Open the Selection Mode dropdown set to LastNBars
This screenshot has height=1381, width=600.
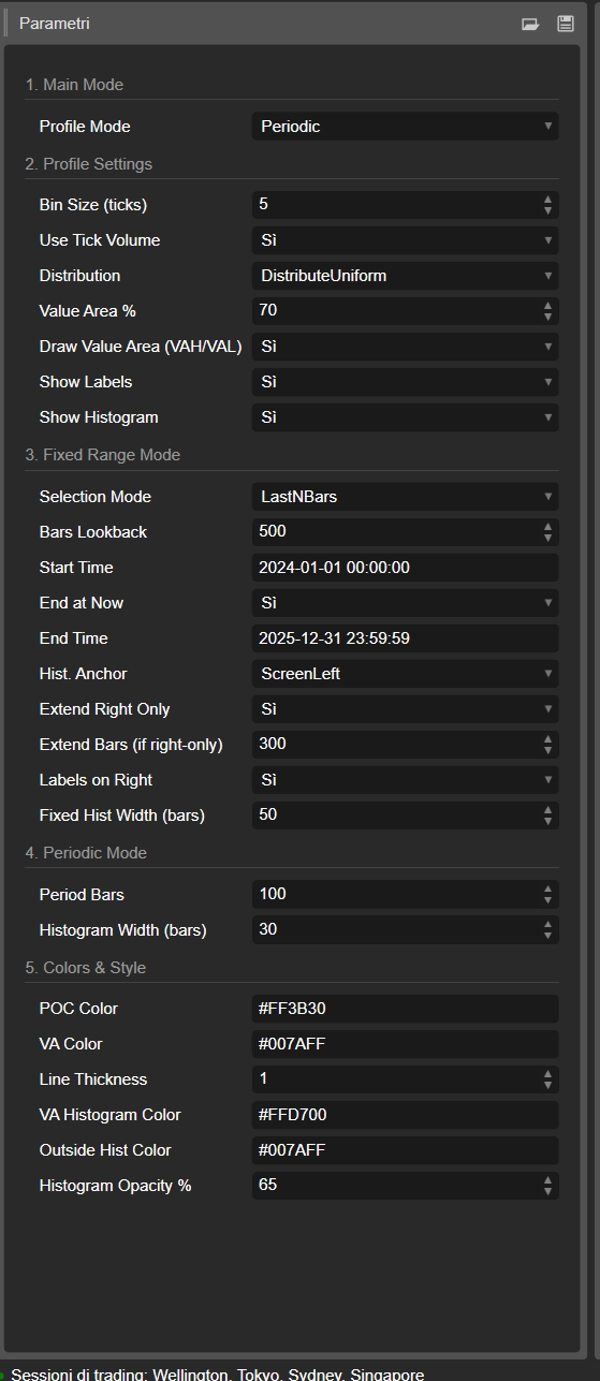pyautogui.click(x=404, y=496)
